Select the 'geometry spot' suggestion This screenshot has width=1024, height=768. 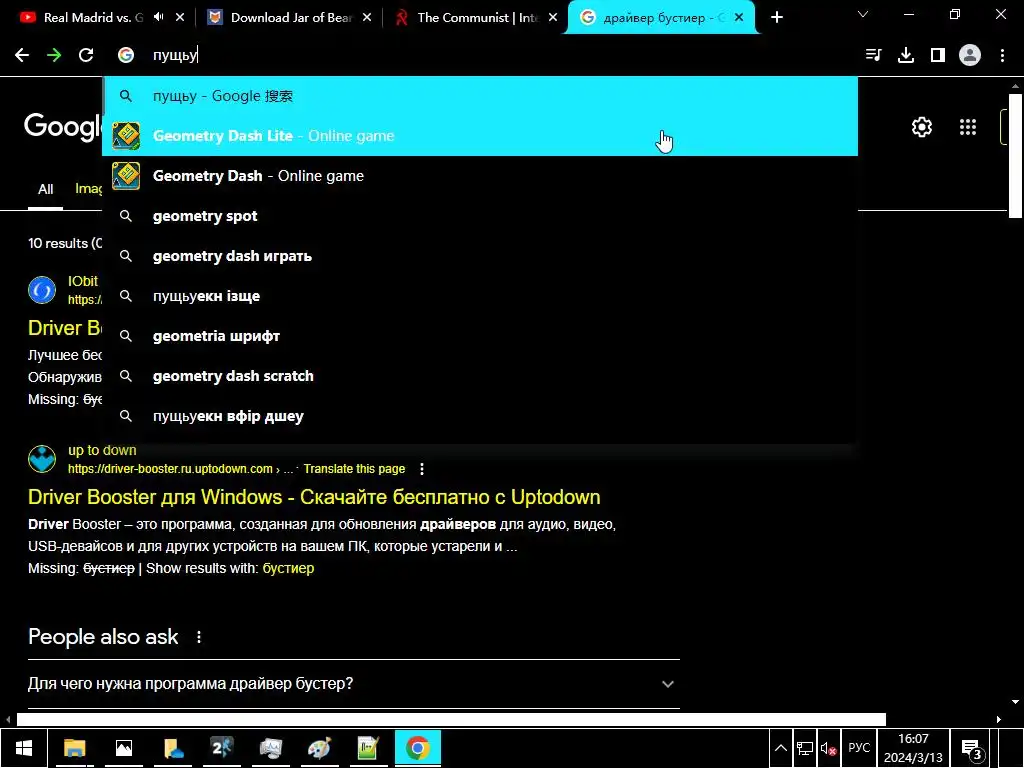pyautogui.click(x=479, y=216)
